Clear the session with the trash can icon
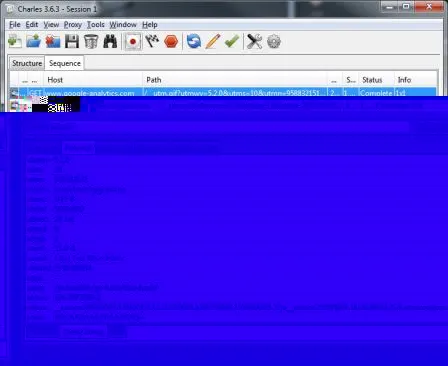This screenshot has width=448, height=366. [x=91, y=41]
